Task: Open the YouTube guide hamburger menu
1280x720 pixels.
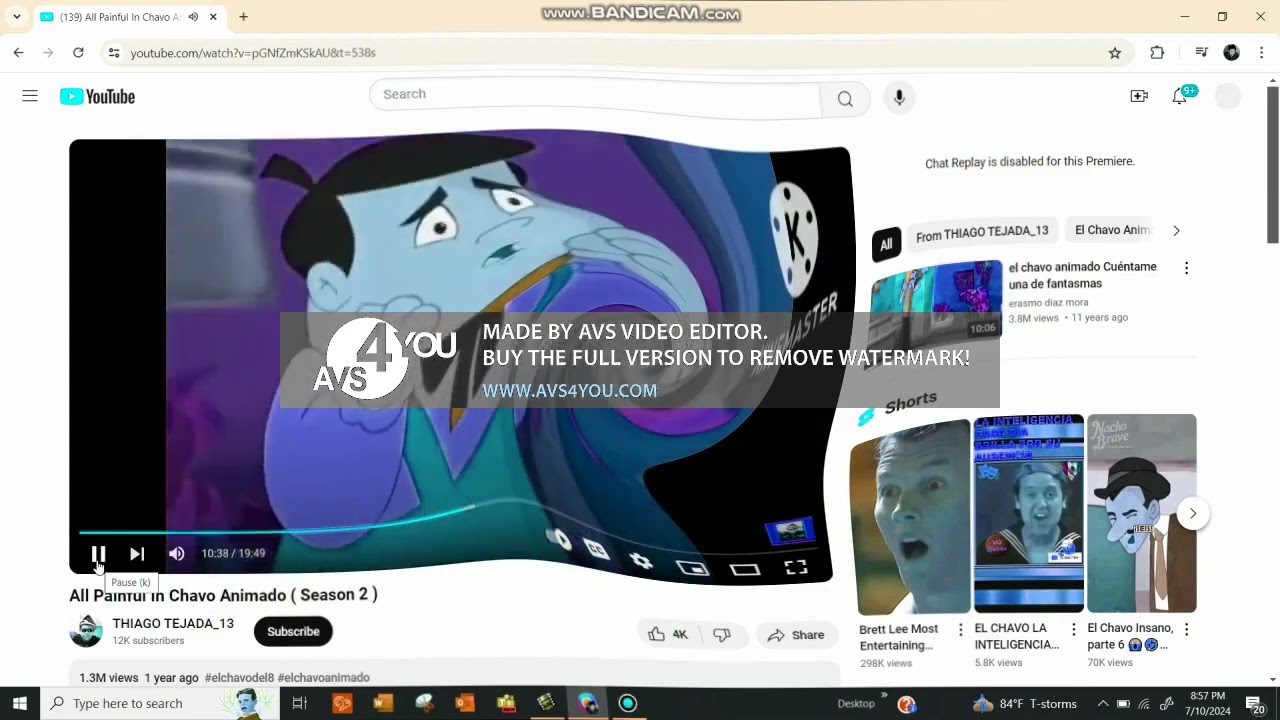Action: (x=30, y=96)
